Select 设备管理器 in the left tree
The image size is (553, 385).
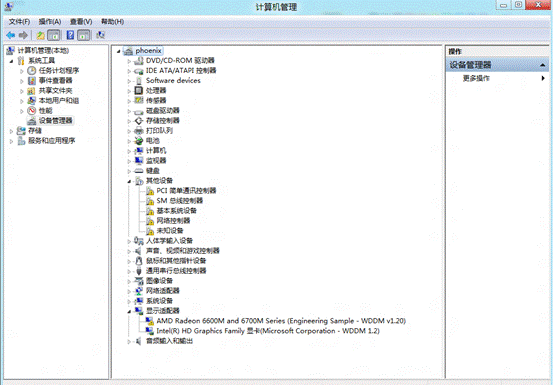[55, 121]
